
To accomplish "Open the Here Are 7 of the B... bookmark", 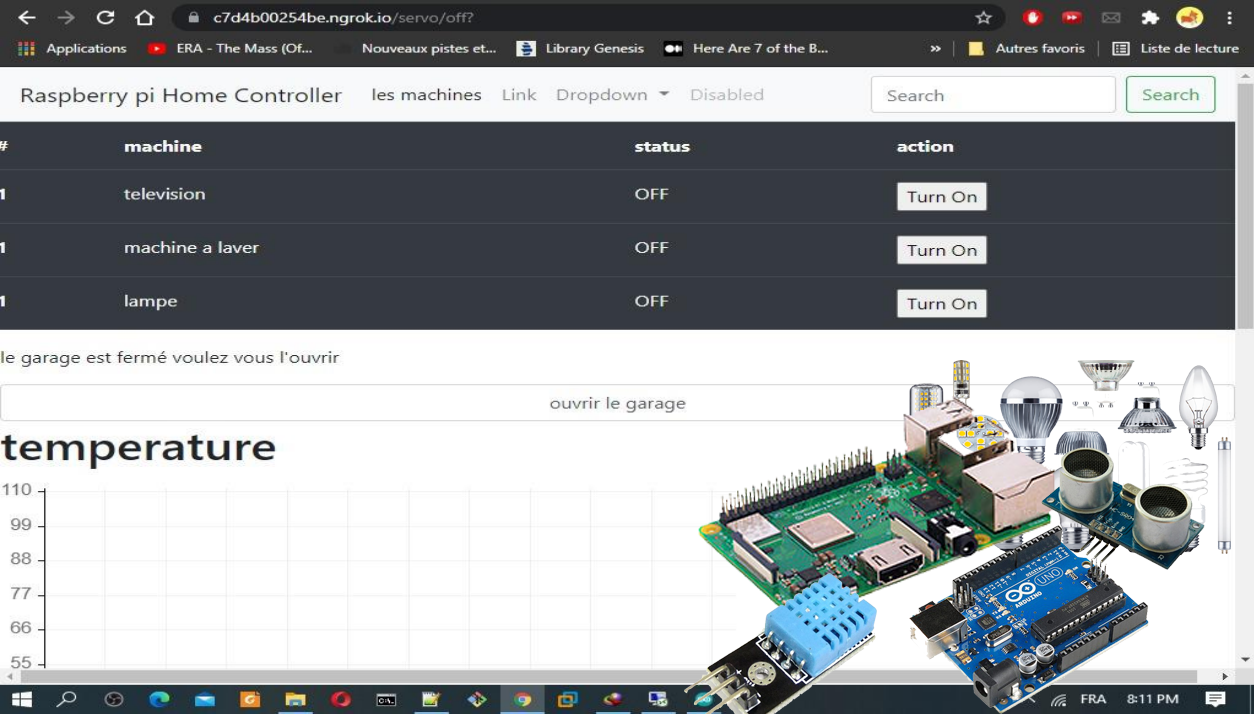I will click(747, 48).
